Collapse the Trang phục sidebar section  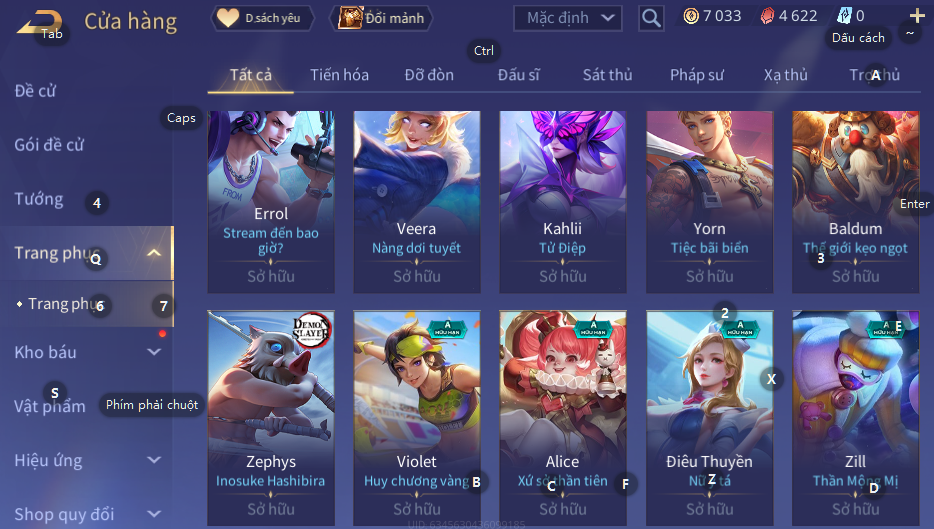pyautogui.click(x=154, y=253)
